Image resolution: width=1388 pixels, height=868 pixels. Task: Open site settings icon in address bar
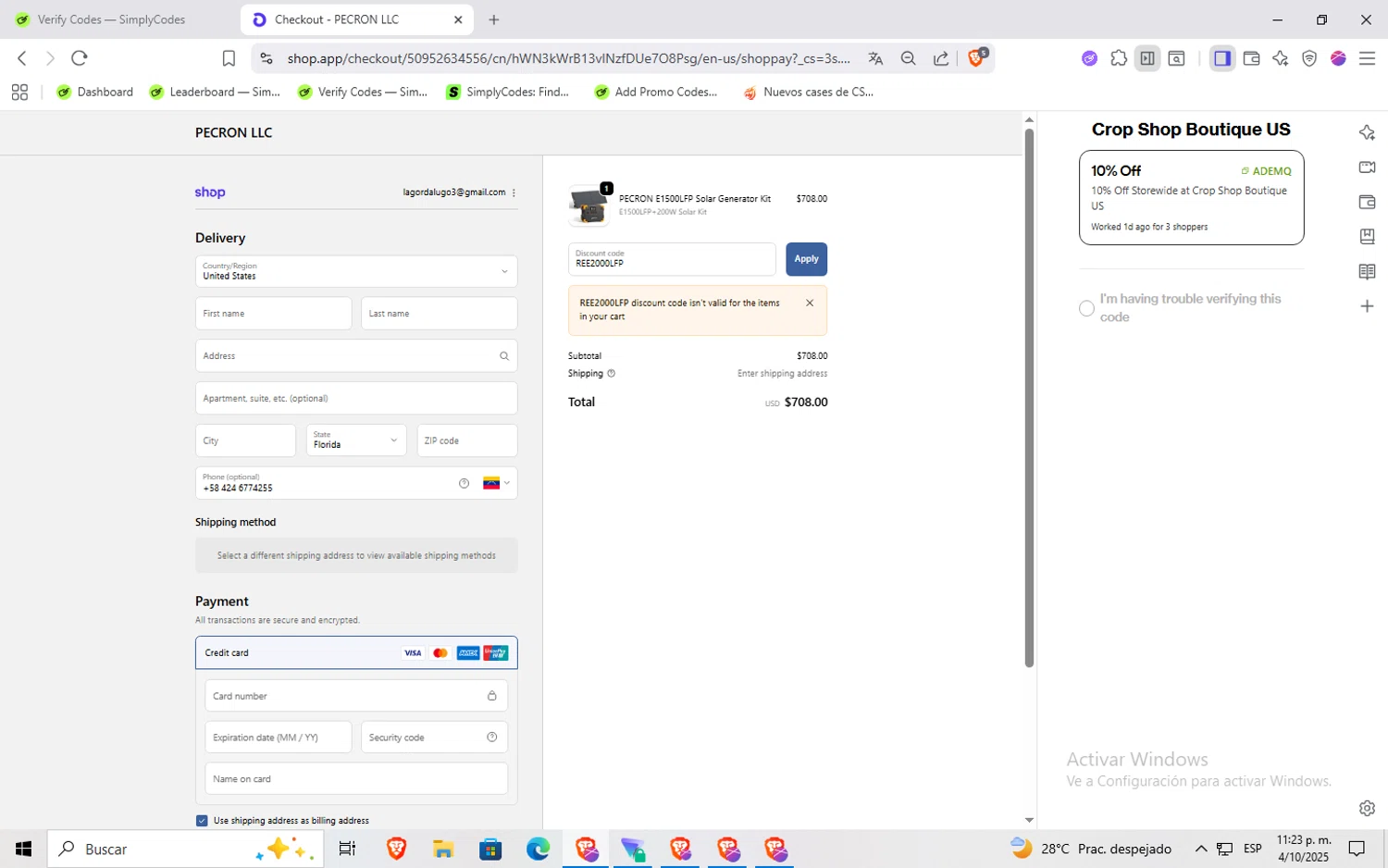(x=266, y=58)
